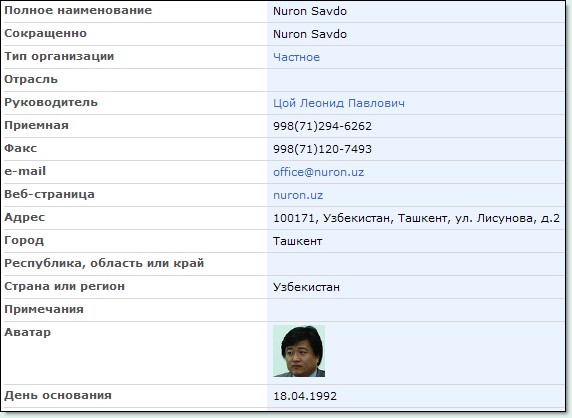This screenshot has height=418, width=572.
Task: Click the Сокращенно label
Action: point(46,33)
